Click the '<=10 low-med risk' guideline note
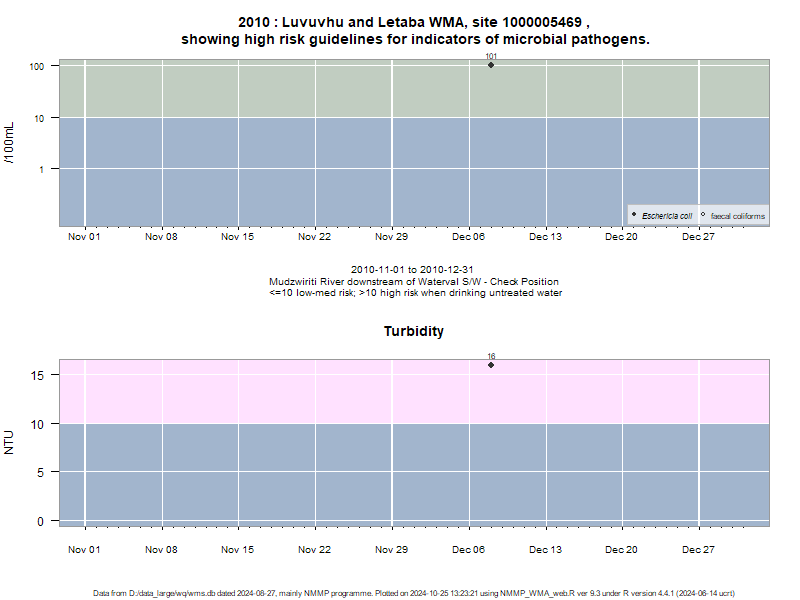This screenshot has height=600, width=800. (415, 293)
